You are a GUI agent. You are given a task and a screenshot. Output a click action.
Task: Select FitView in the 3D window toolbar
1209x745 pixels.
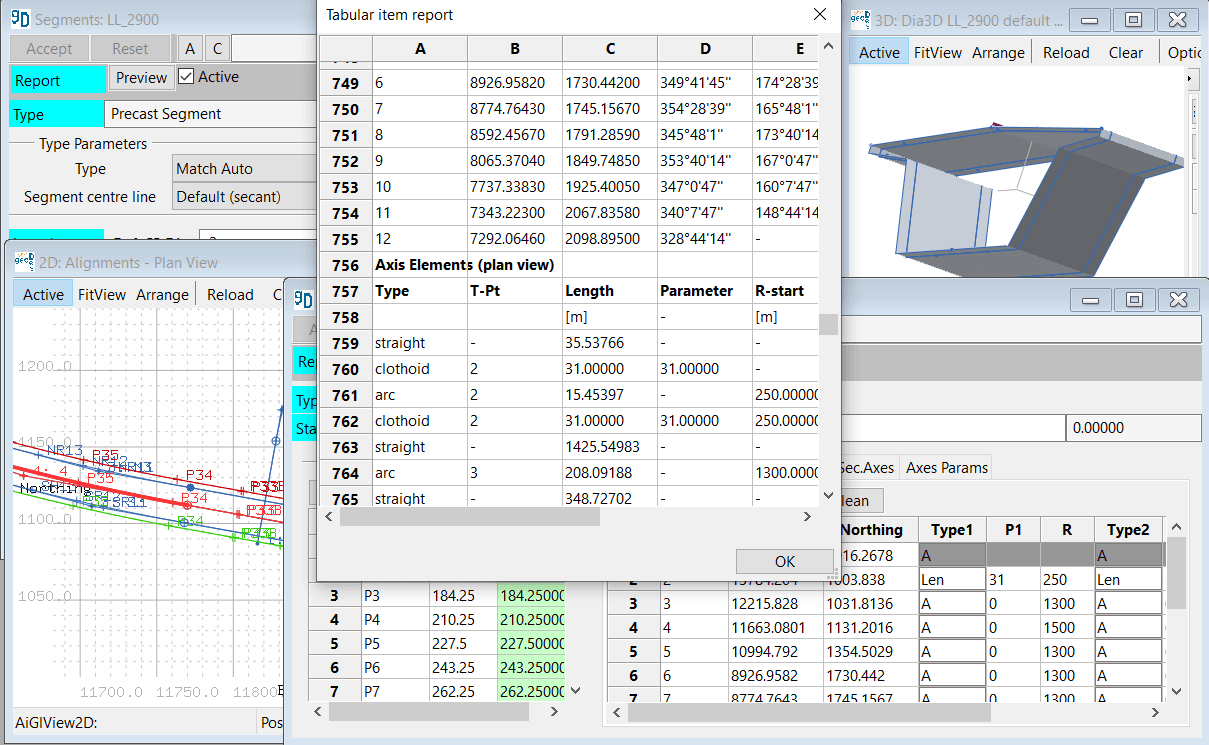click(938, 53)
